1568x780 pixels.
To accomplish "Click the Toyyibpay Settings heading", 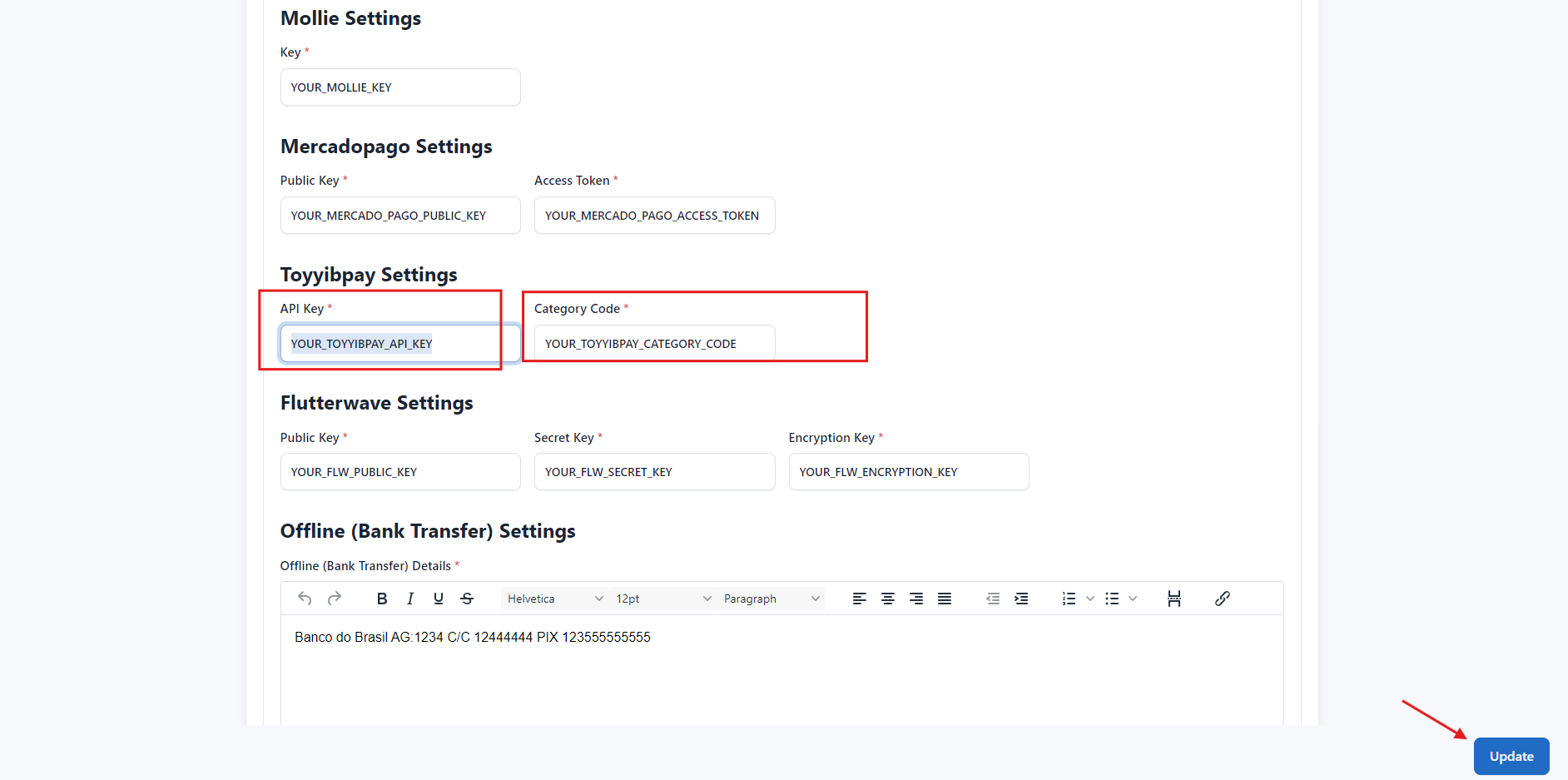I will [x=369, y=275].
